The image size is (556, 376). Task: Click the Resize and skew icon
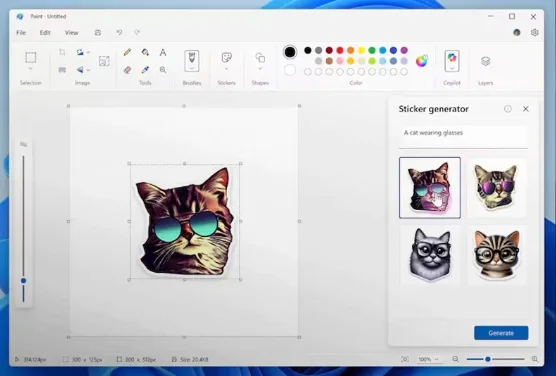pyautogui.click(x=62, y=70)
